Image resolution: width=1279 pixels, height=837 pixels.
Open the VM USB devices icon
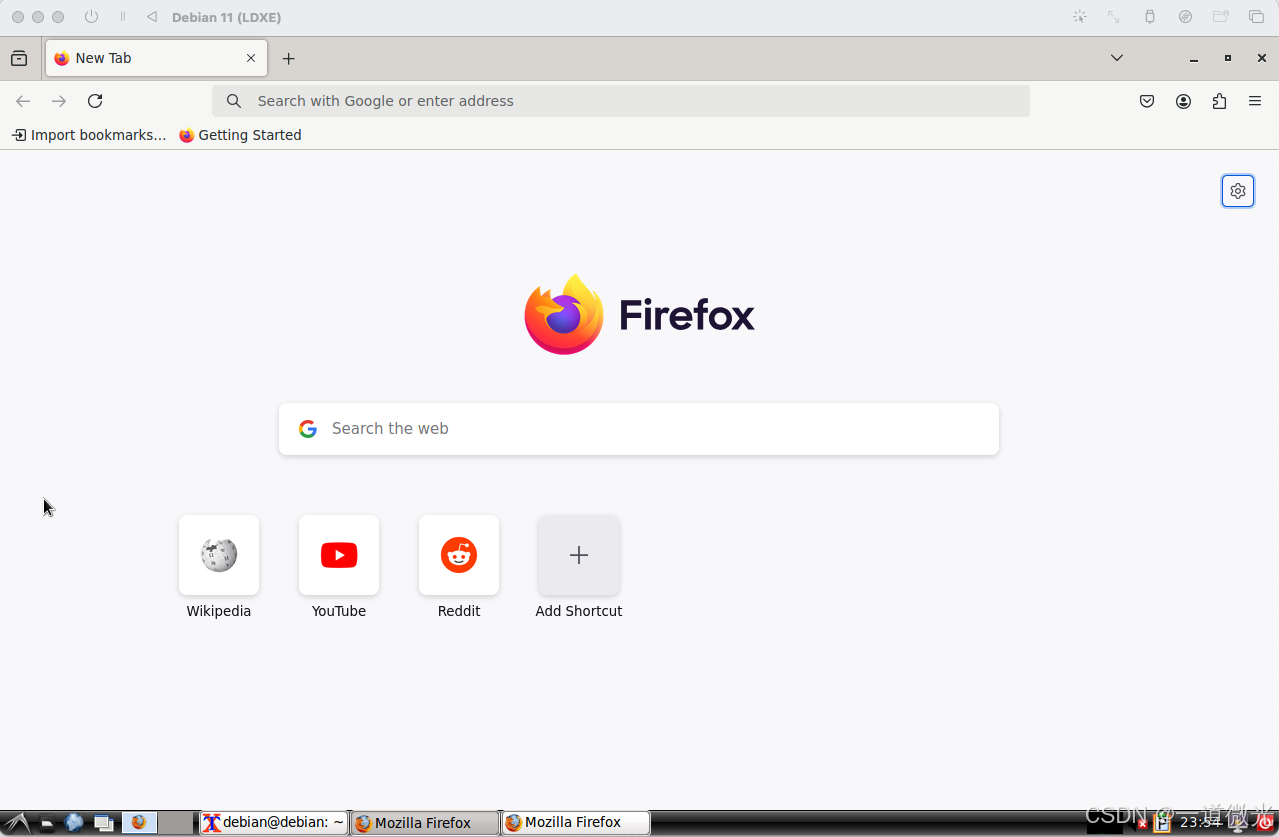click(x=1150, y=17)
